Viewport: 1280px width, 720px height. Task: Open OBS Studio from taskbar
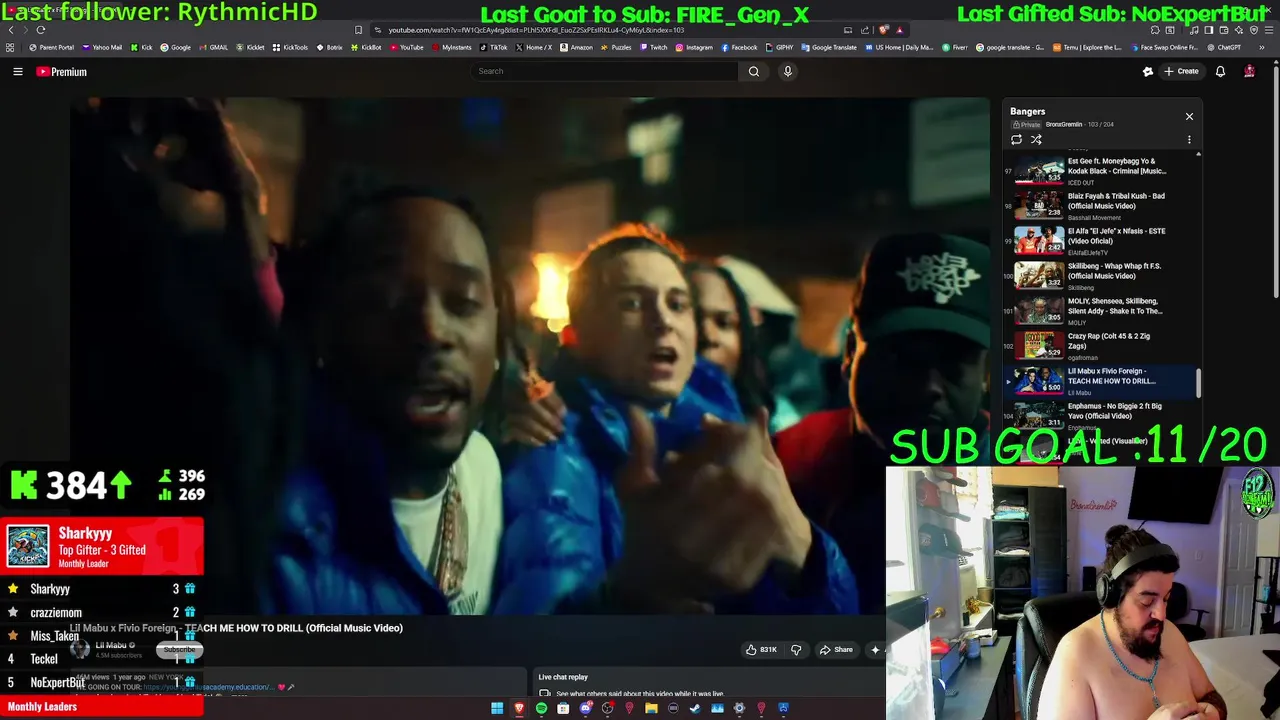click(x=607, y=709)
